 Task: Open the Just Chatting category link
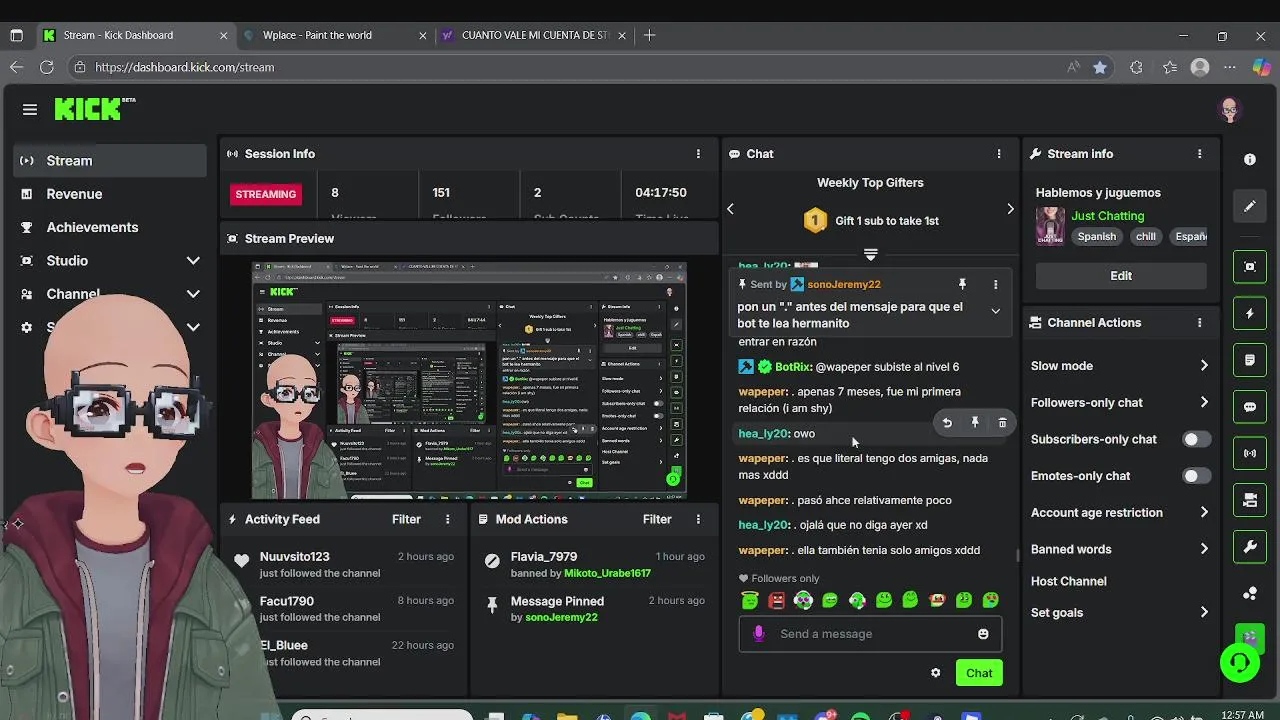point(1107,216)
